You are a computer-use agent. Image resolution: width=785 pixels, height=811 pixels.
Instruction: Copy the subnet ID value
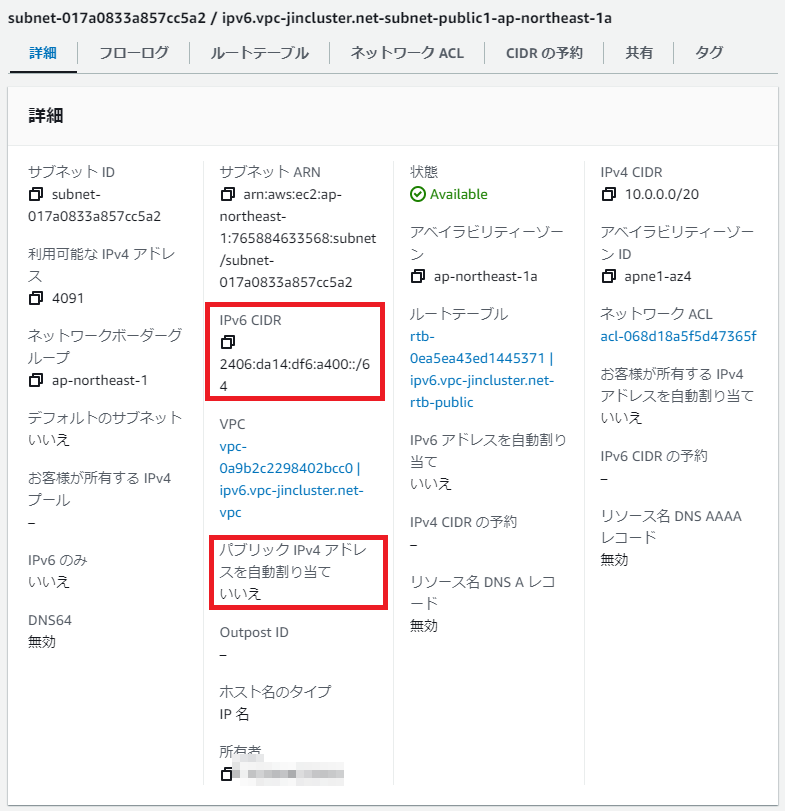(x=37, y=194)
